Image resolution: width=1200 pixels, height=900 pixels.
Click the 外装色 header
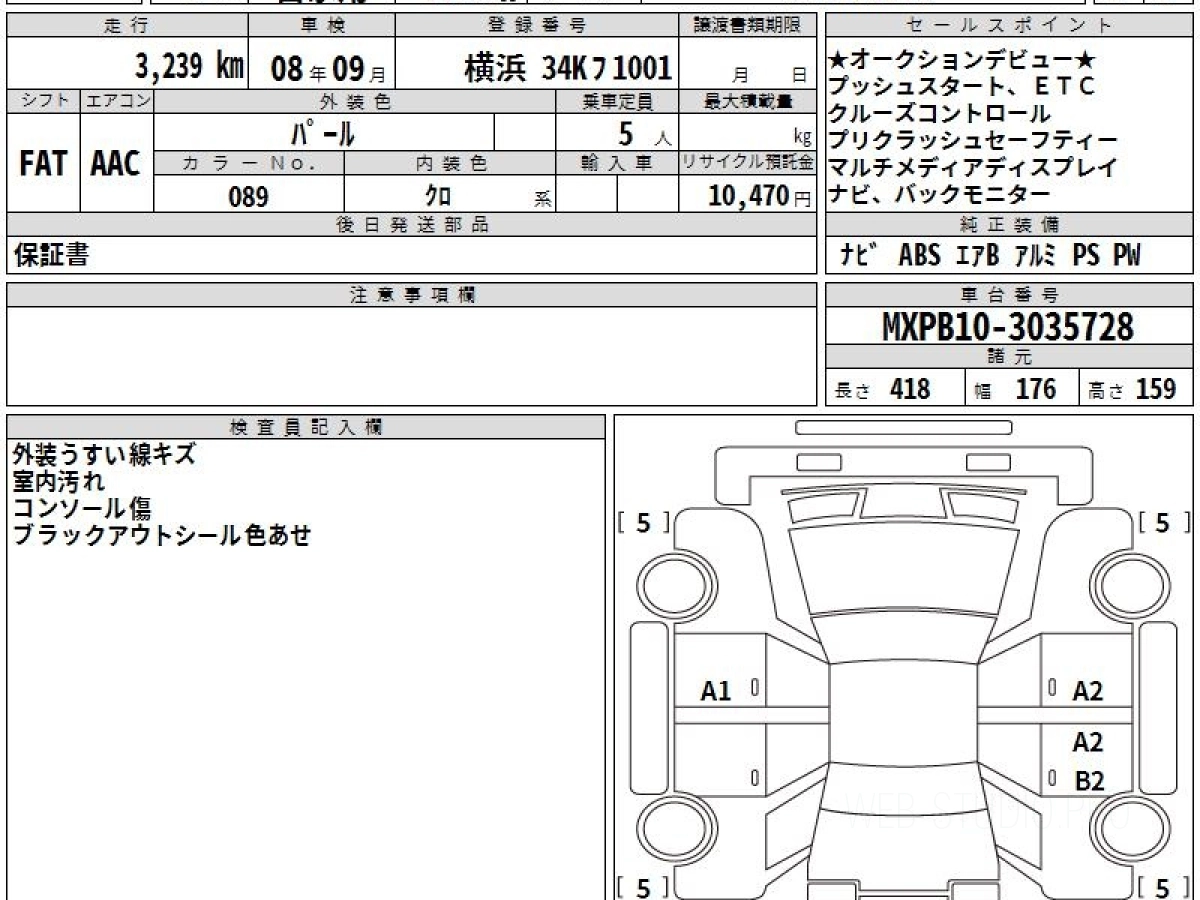[354, 101]
